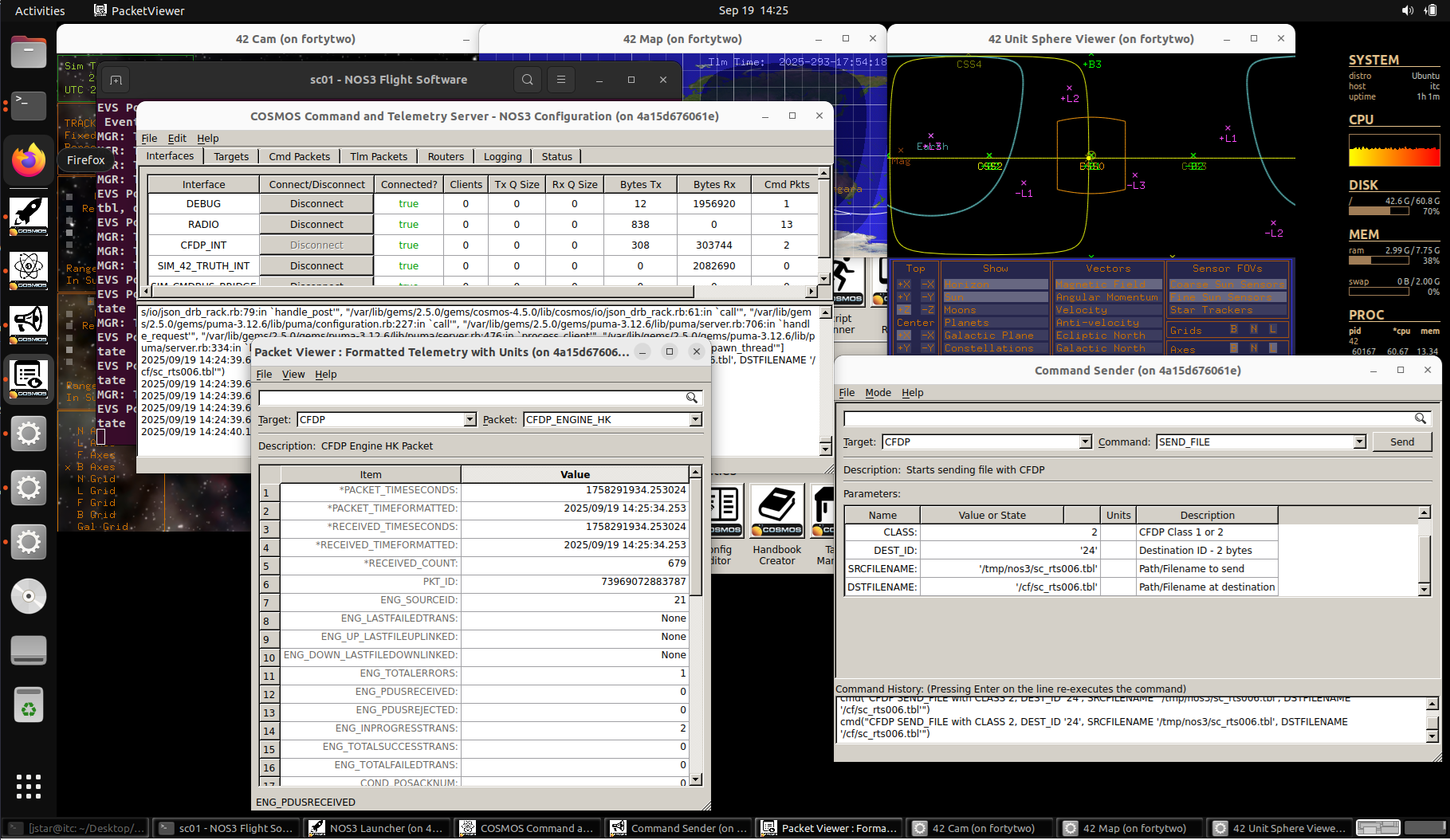Click the Command Sender search magnifier icon
This screenshot has width=1450, height=840.
click(1421, 418)
